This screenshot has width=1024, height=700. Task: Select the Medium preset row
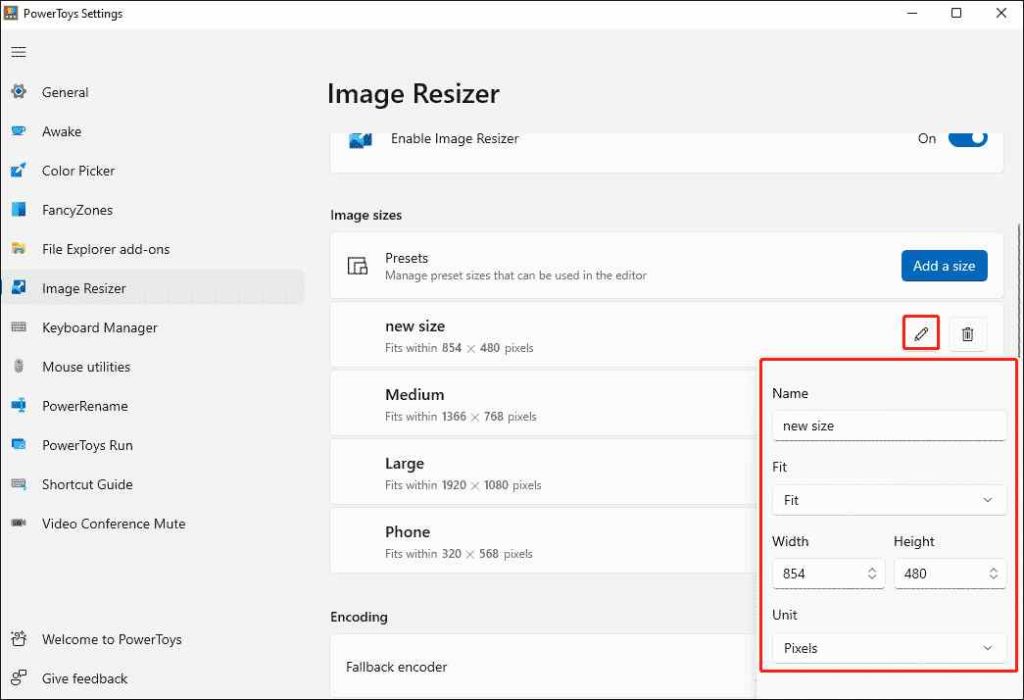click(544, 404)
